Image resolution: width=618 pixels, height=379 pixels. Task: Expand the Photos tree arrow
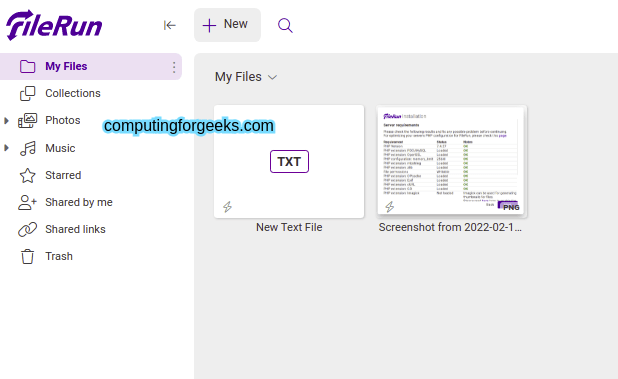click(x=6, y=121)
